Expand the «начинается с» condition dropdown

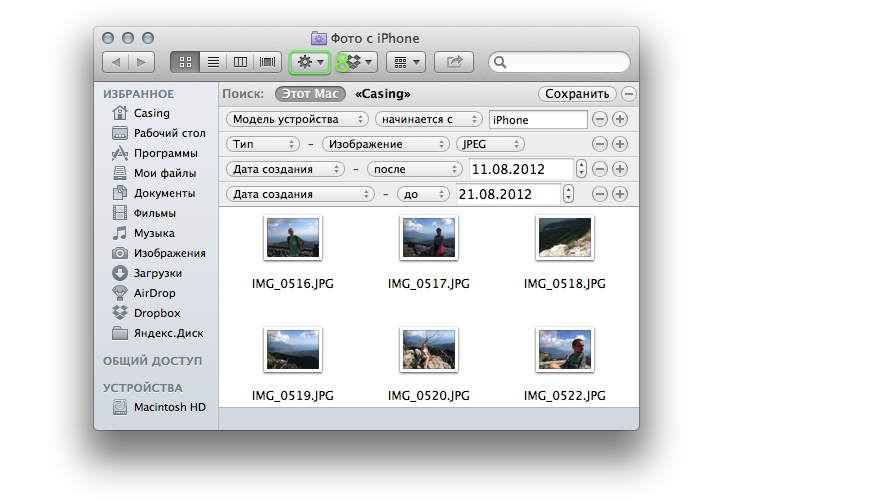[x=429, y=120]
